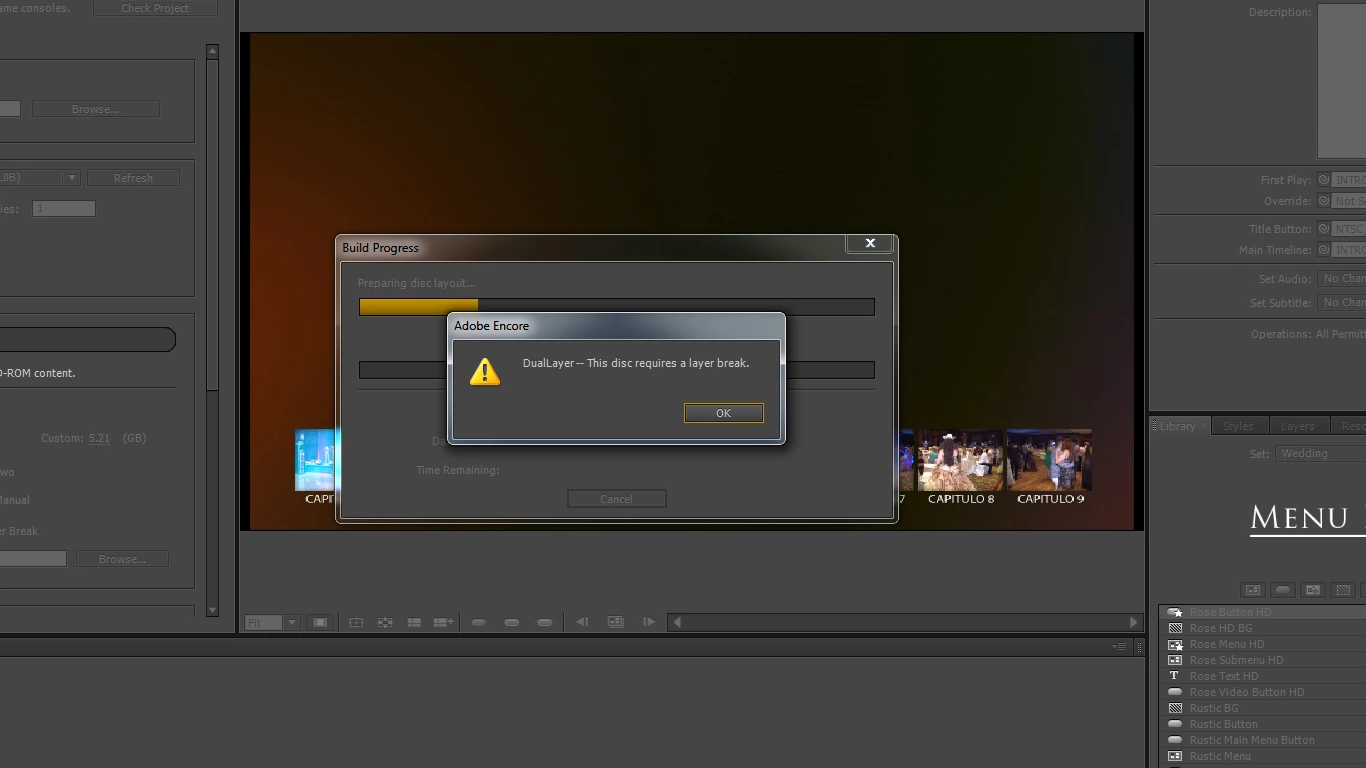Screen dimensions: 1366x768
Task: Click the custom disc size 5.21 value
Action: pyautogui.click(x=99, y=438)
